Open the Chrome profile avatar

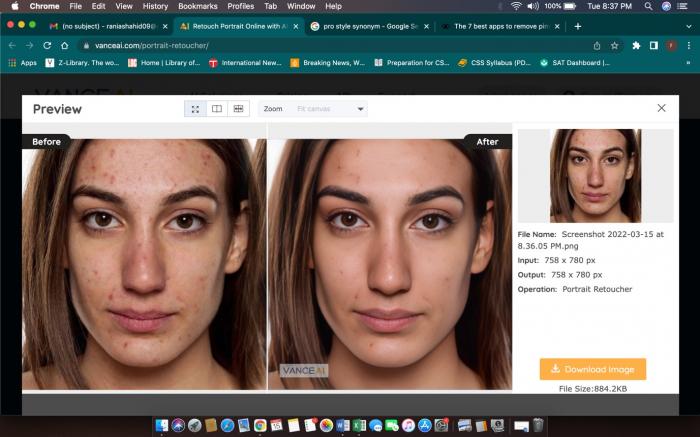pos(671,46)
